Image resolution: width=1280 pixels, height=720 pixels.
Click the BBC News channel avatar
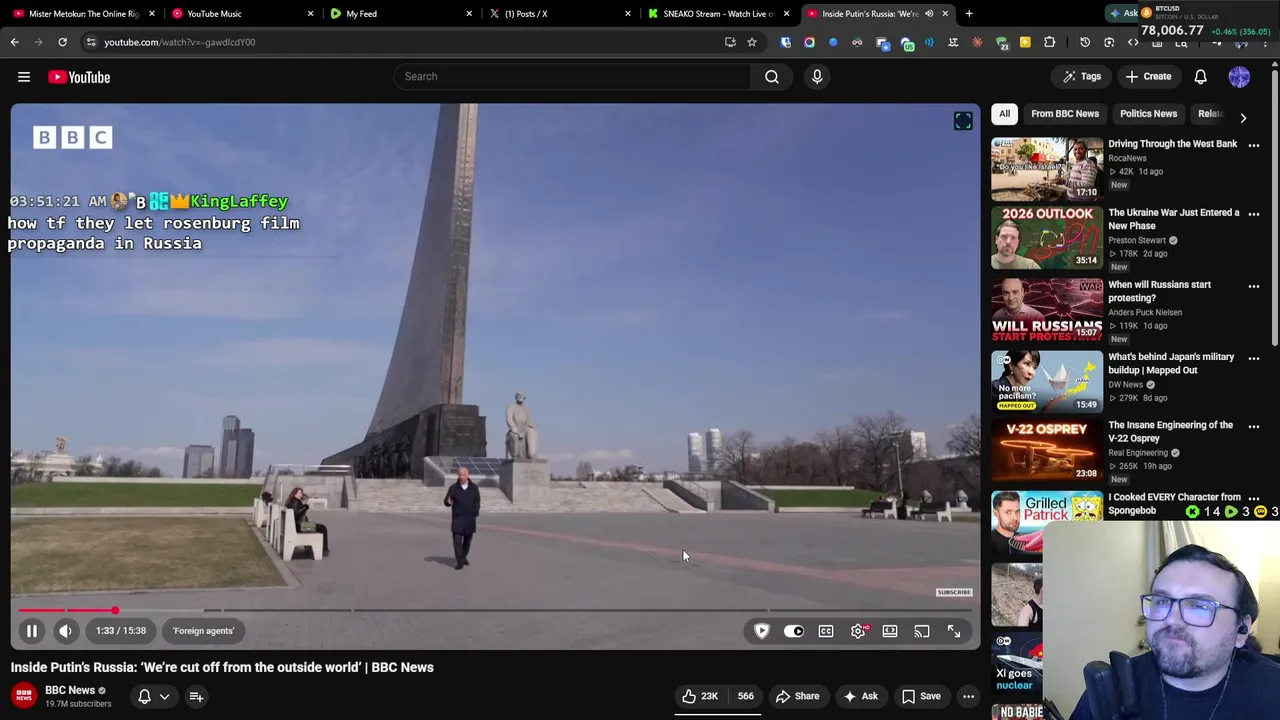click(24, 696)
